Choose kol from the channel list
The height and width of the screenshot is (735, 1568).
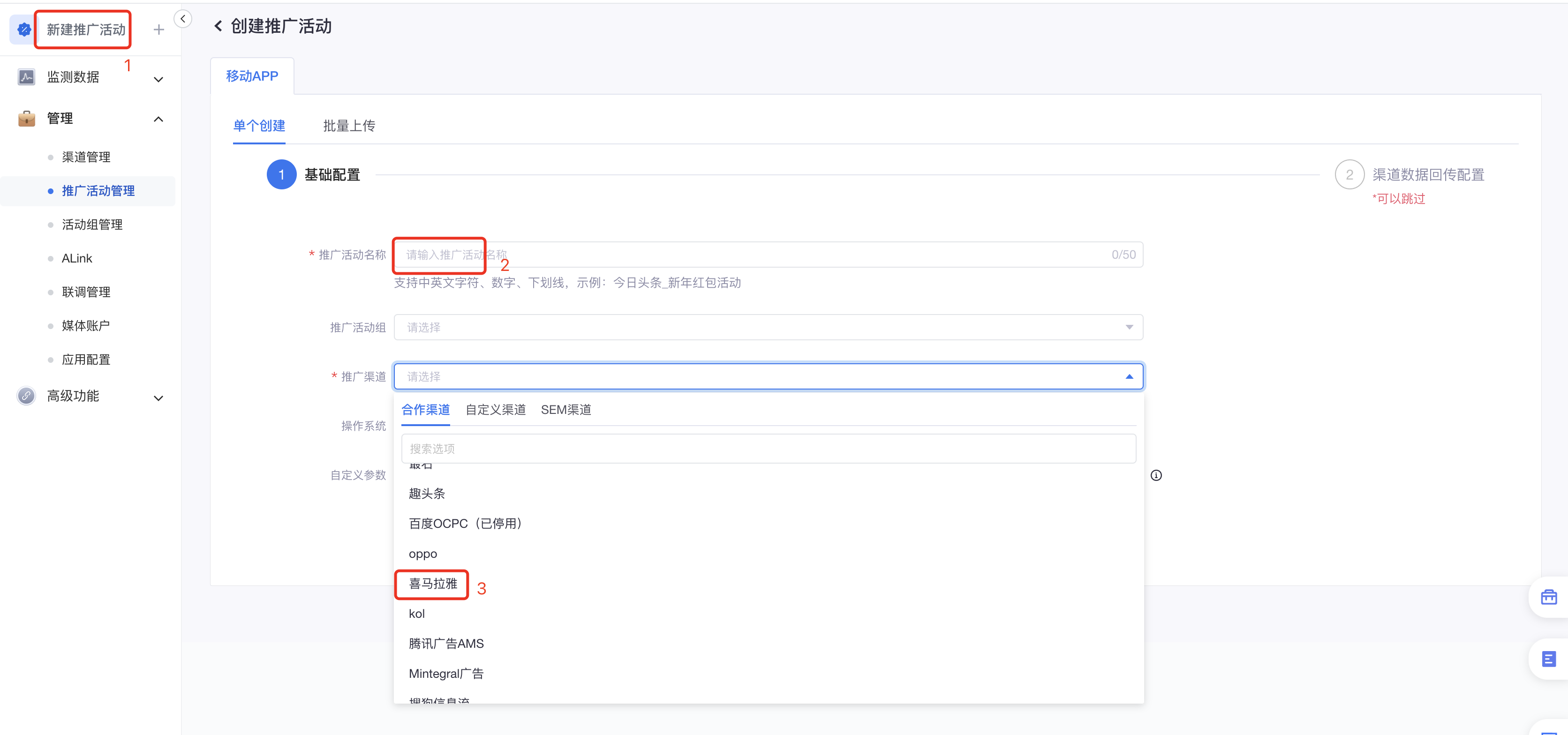(x=768, y=613)
